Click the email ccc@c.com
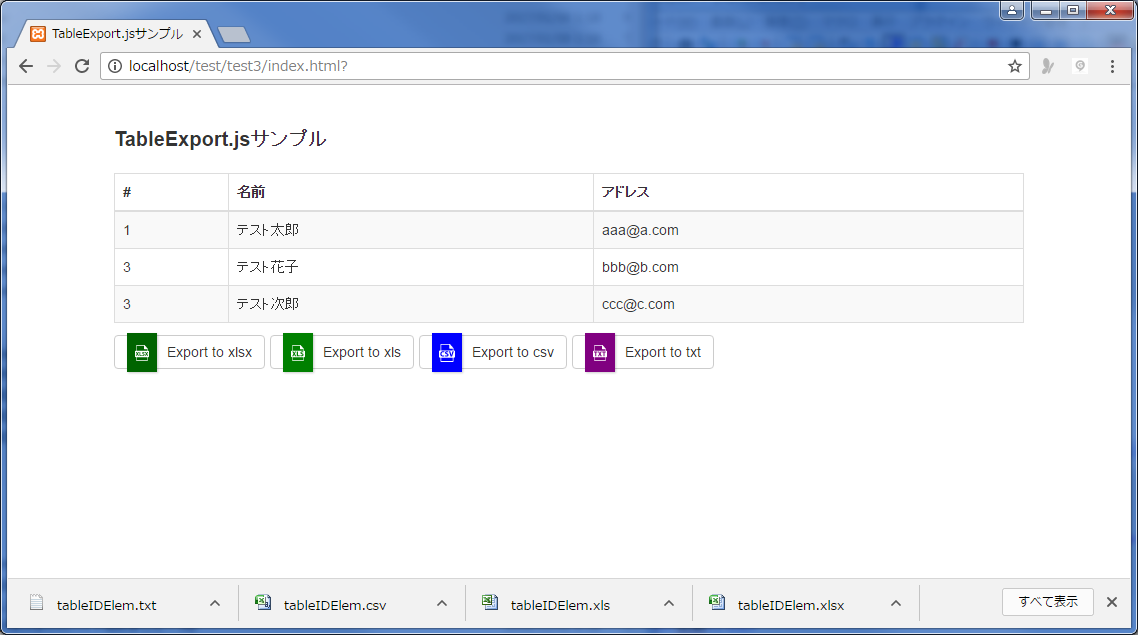Viewport: 1138px width, 635px height. click(638, 305)
